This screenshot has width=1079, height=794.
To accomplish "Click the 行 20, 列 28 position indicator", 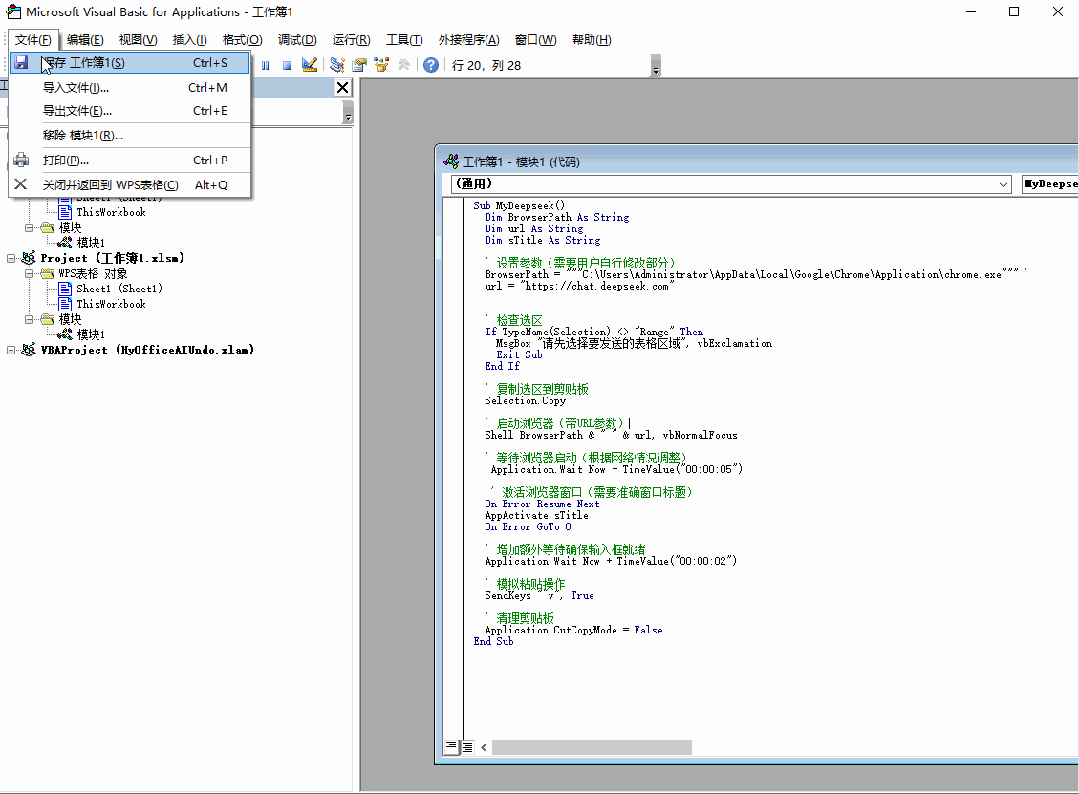I will [487, 65].
